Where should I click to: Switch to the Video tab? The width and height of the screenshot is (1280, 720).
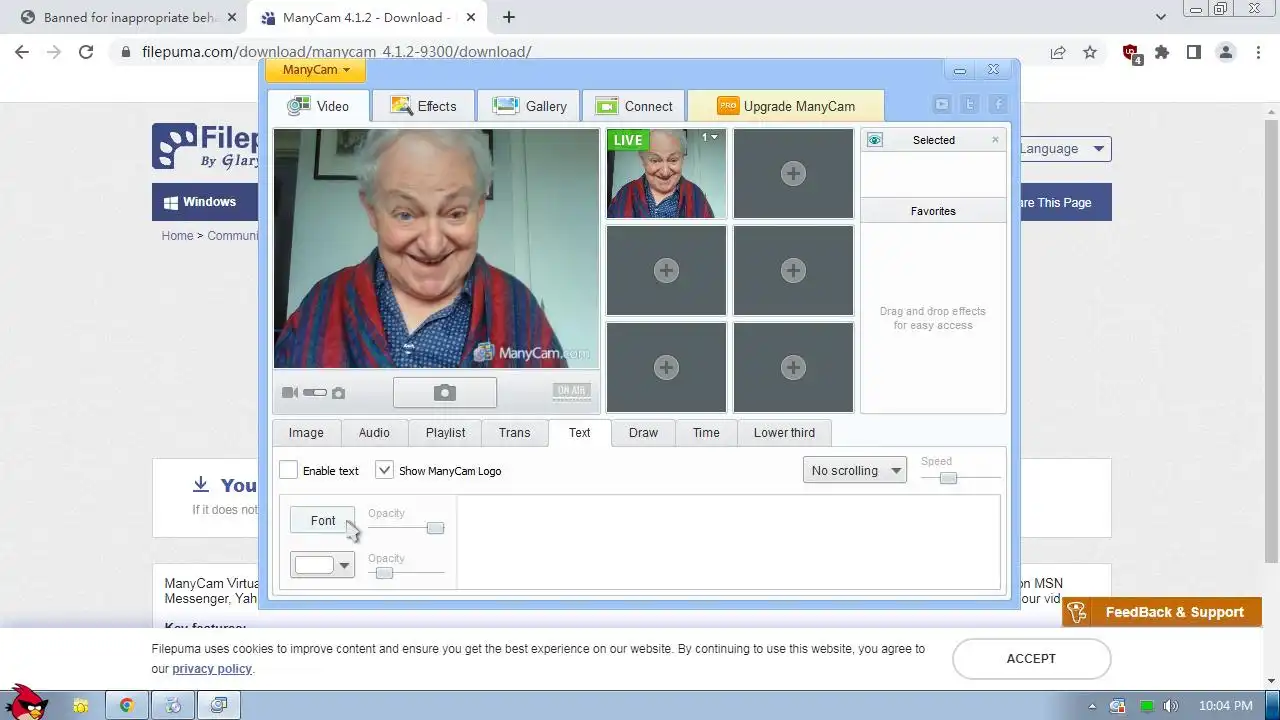click(319, 106)
